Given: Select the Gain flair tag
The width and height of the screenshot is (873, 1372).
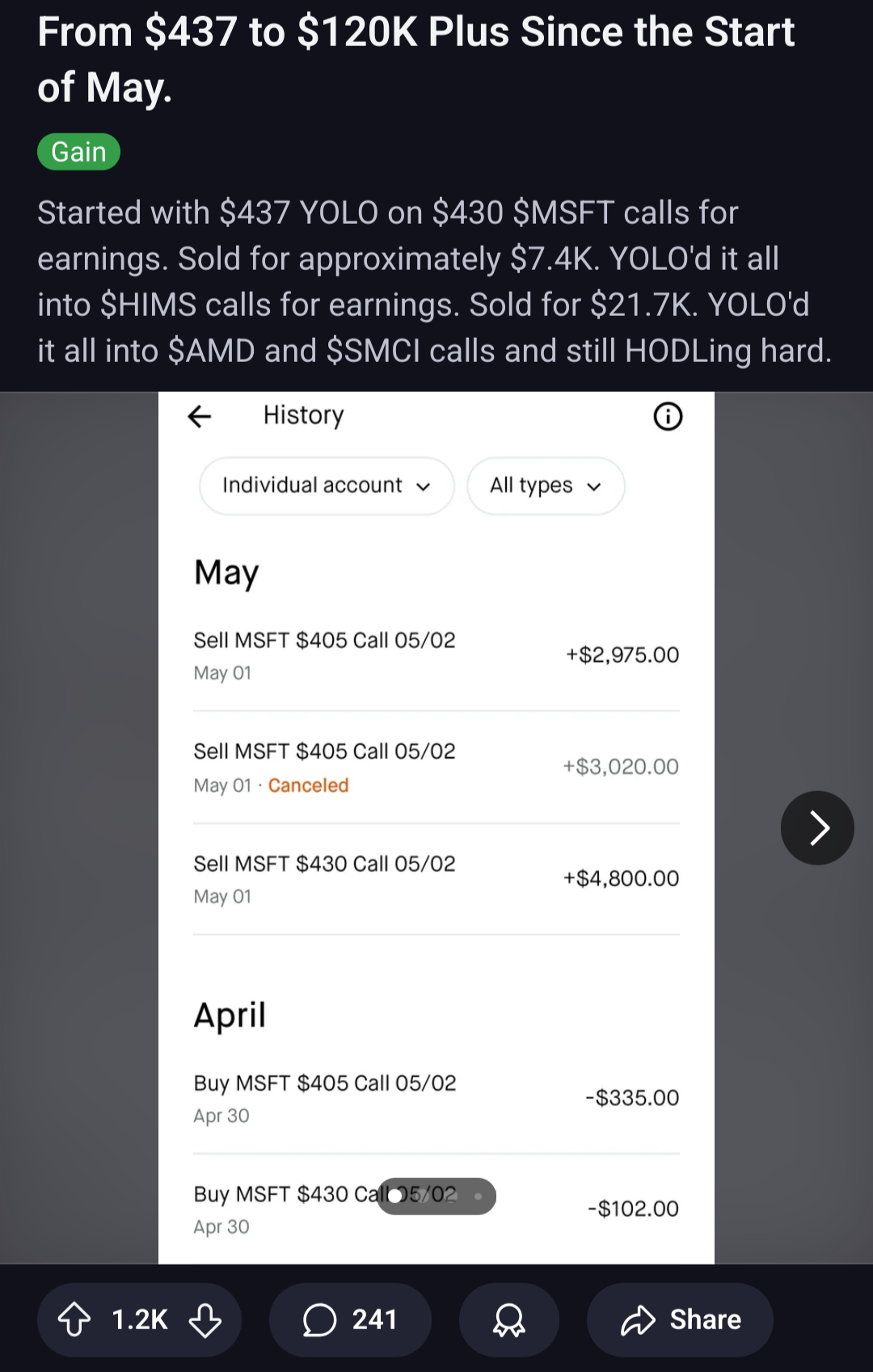Looking at the screenshot, I should [x=78, y=152].
